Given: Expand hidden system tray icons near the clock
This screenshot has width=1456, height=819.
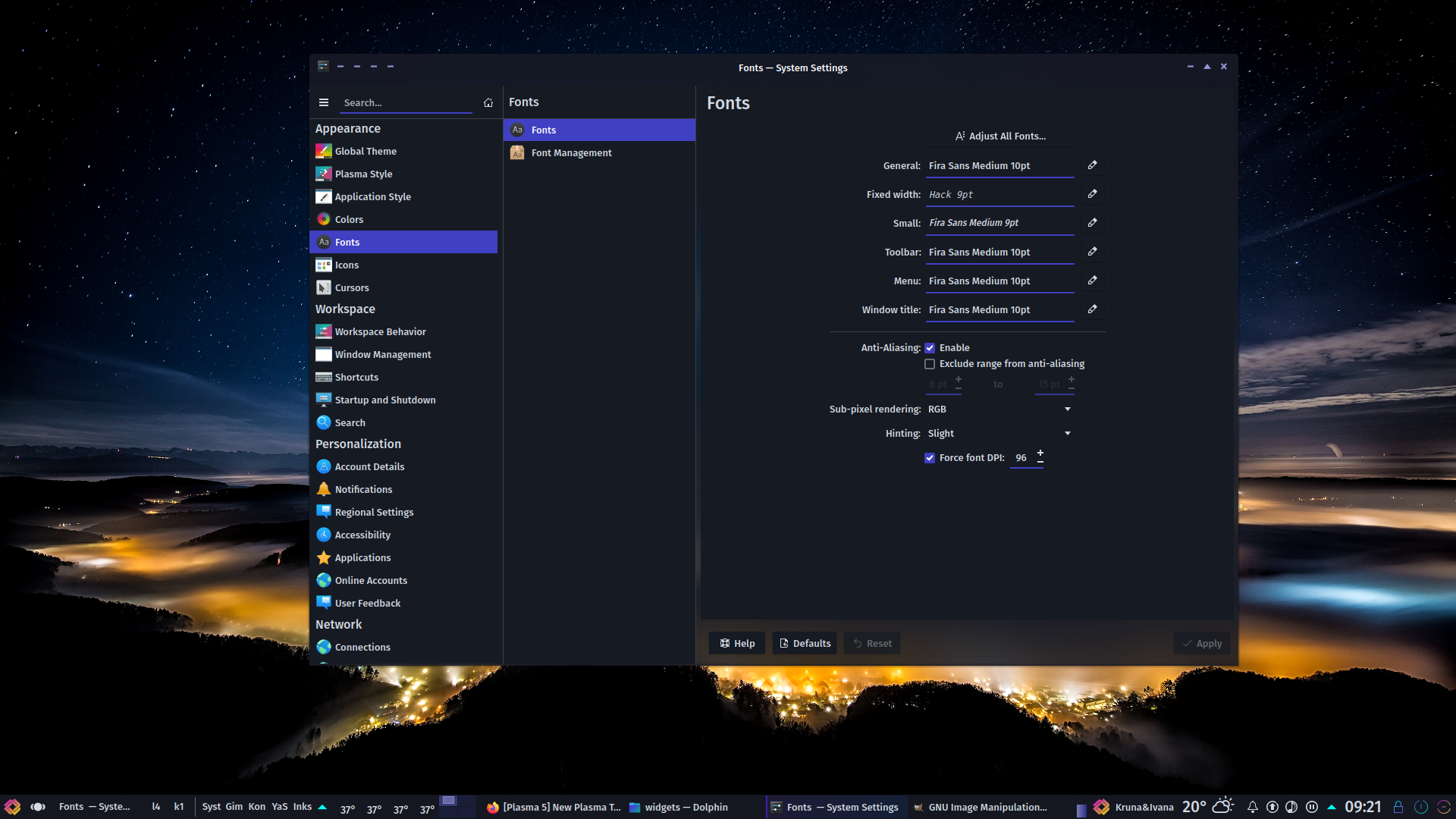Looking at the screenshot, I should (x=1332, y=807).
